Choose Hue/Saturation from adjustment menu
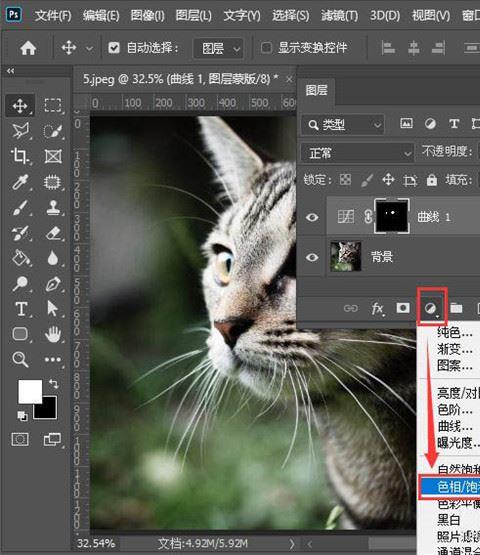The width and height of the screenshot is (480, 555). [x=450, y=487]
